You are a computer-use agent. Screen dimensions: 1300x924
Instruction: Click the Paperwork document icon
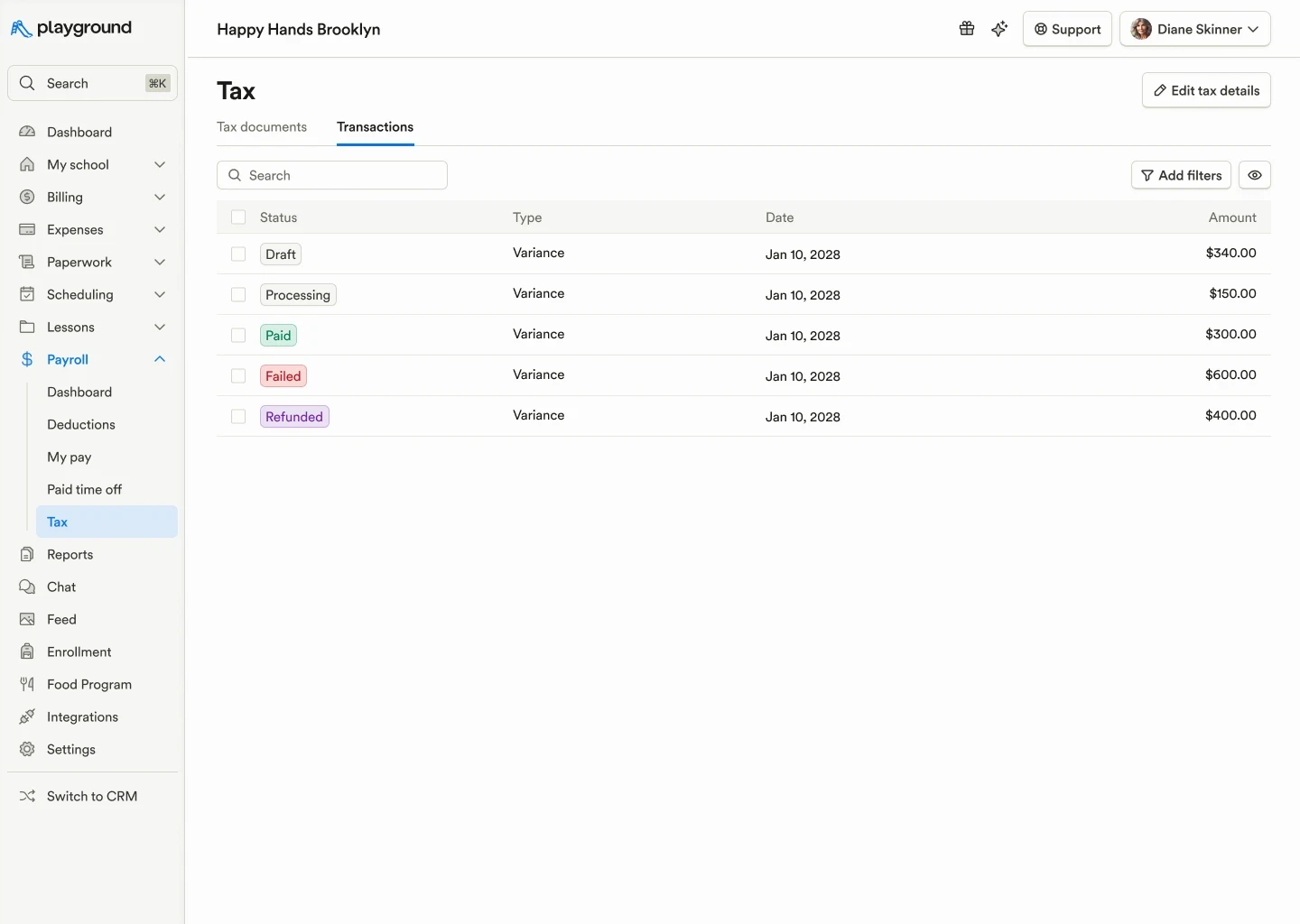(x=27, y=262)
